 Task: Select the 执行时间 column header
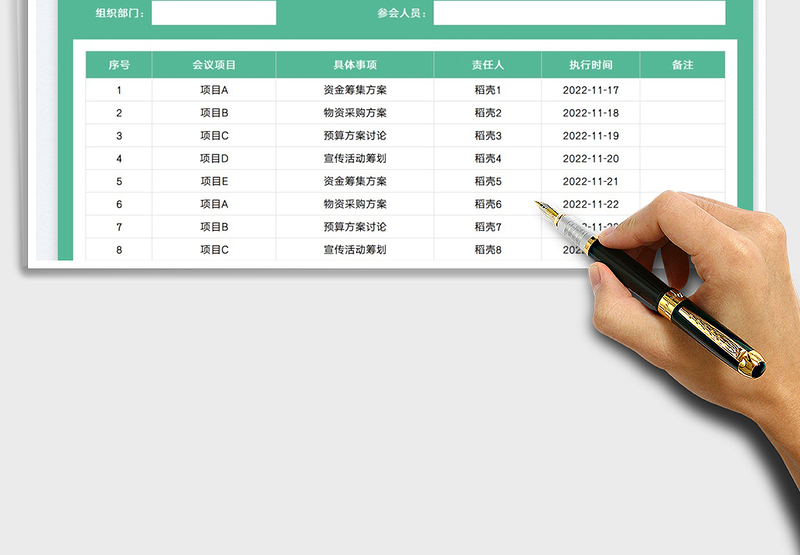tap(591, 65)
